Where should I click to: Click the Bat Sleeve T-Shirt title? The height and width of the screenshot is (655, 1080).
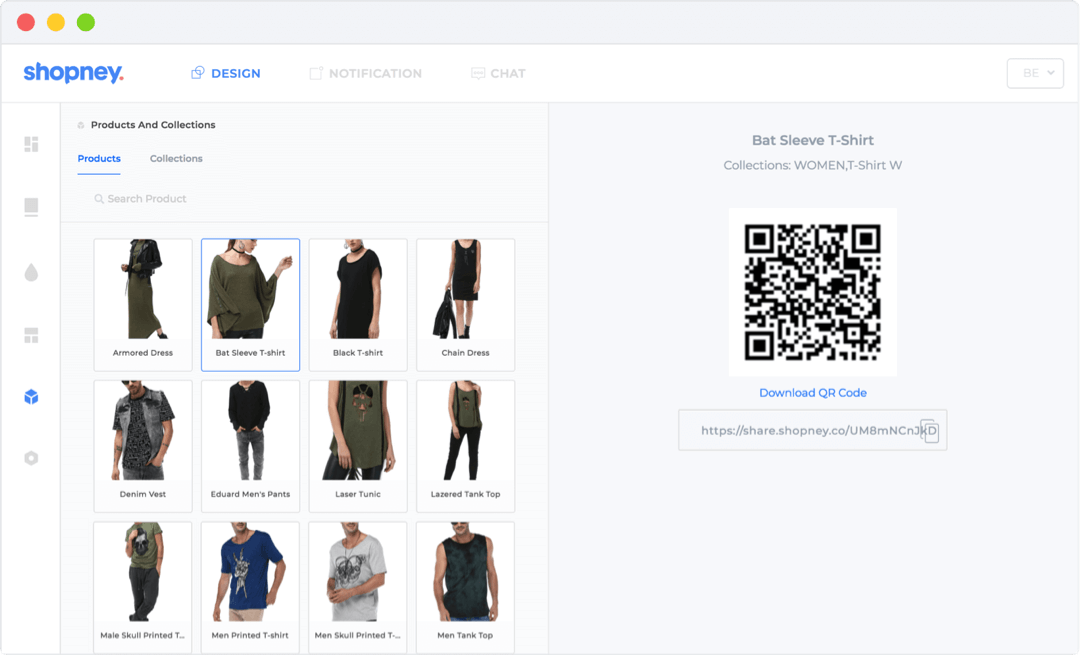coord(813,141)
